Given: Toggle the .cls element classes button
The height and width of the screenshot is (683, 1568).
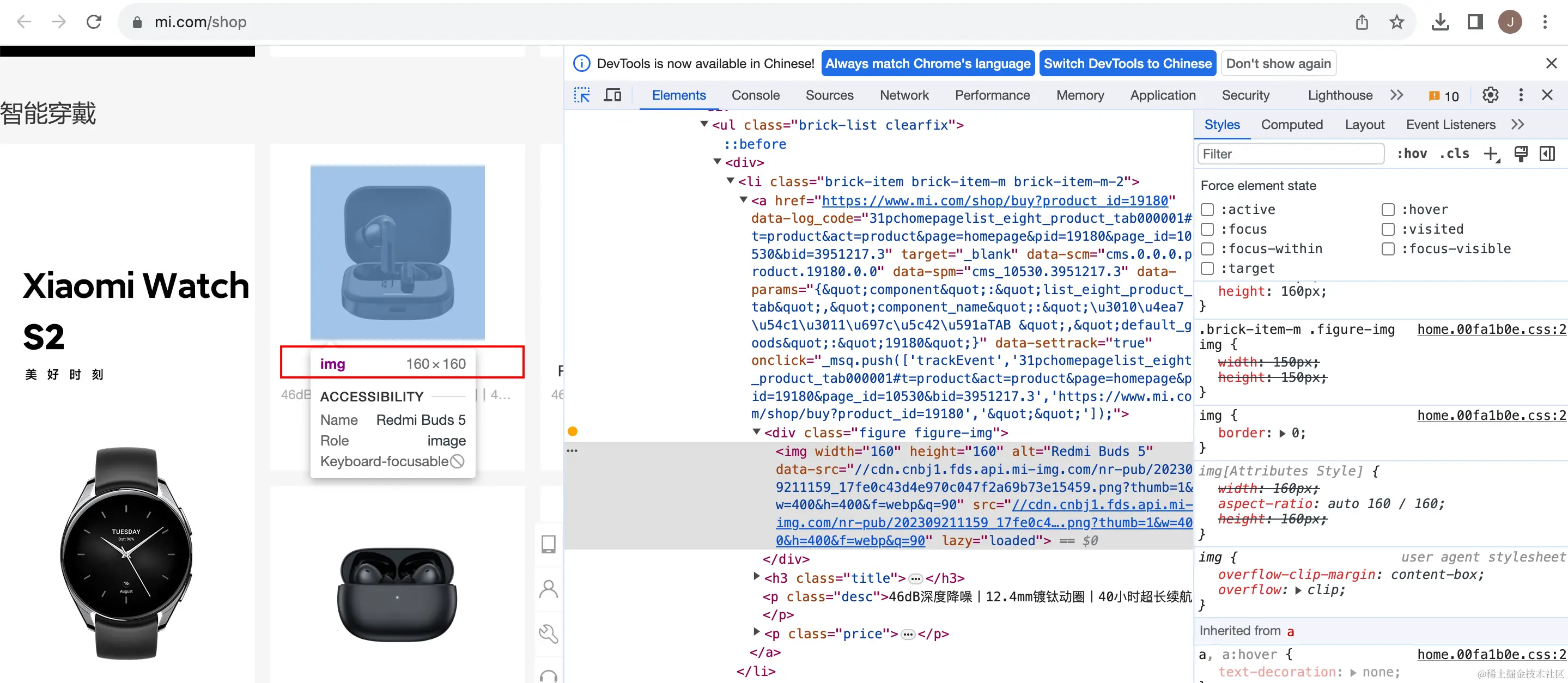Looking at the screenshot, I should 1454,154.
